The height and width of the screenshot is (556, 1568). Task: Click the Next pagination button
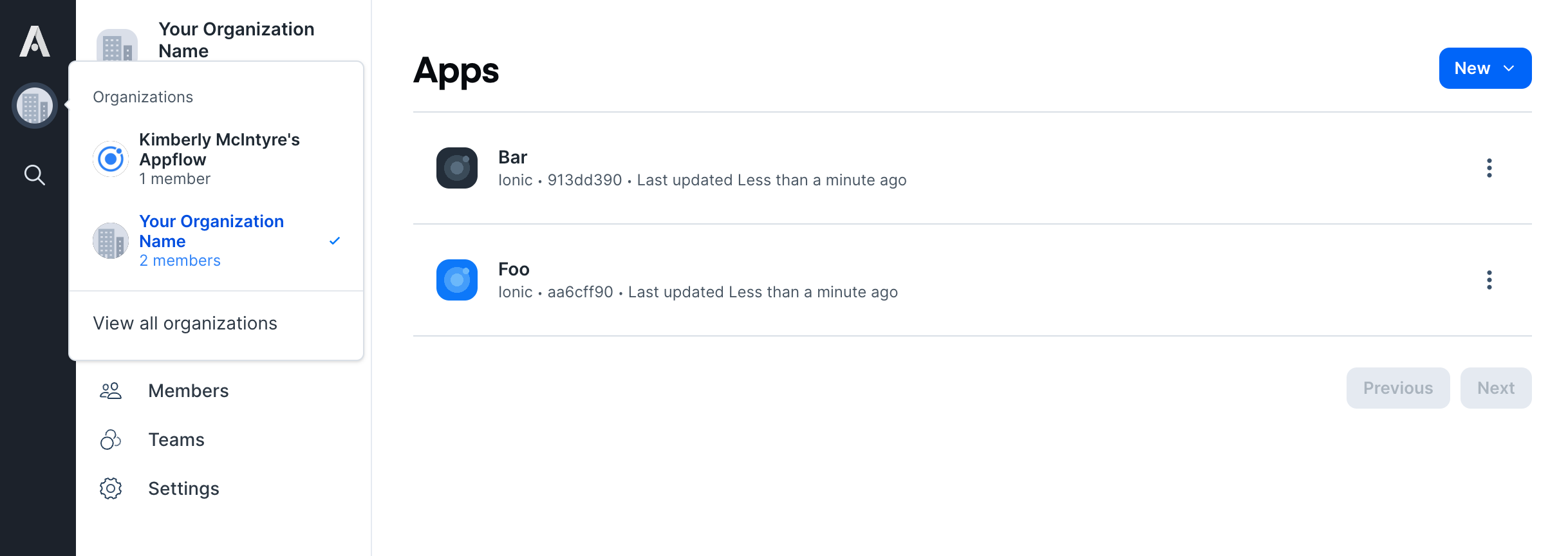(x=1495, y=388)
